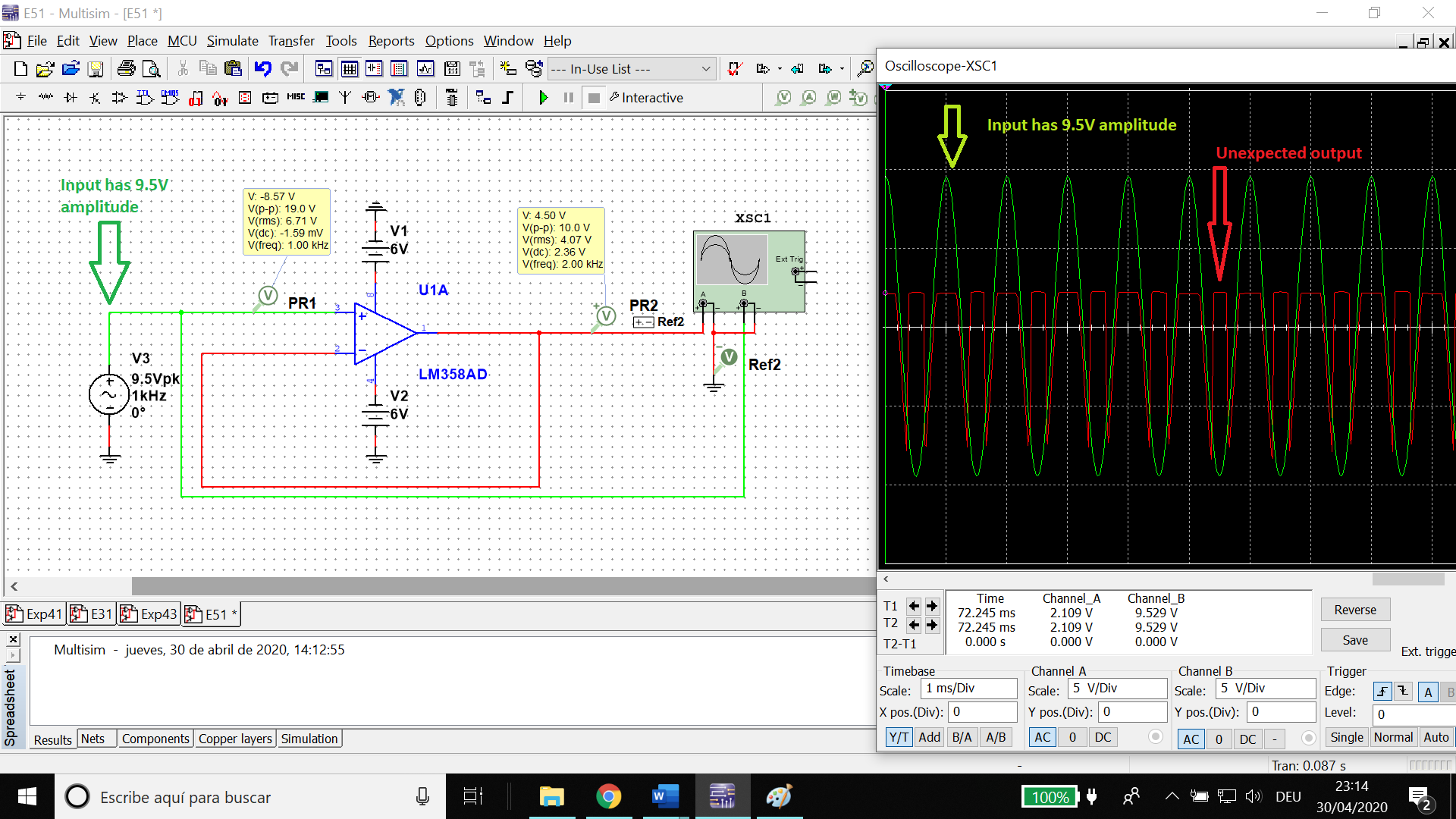Open the Simulate menu
The height and width of the screenshot is (819, 1456).
[x=232, y=40]
